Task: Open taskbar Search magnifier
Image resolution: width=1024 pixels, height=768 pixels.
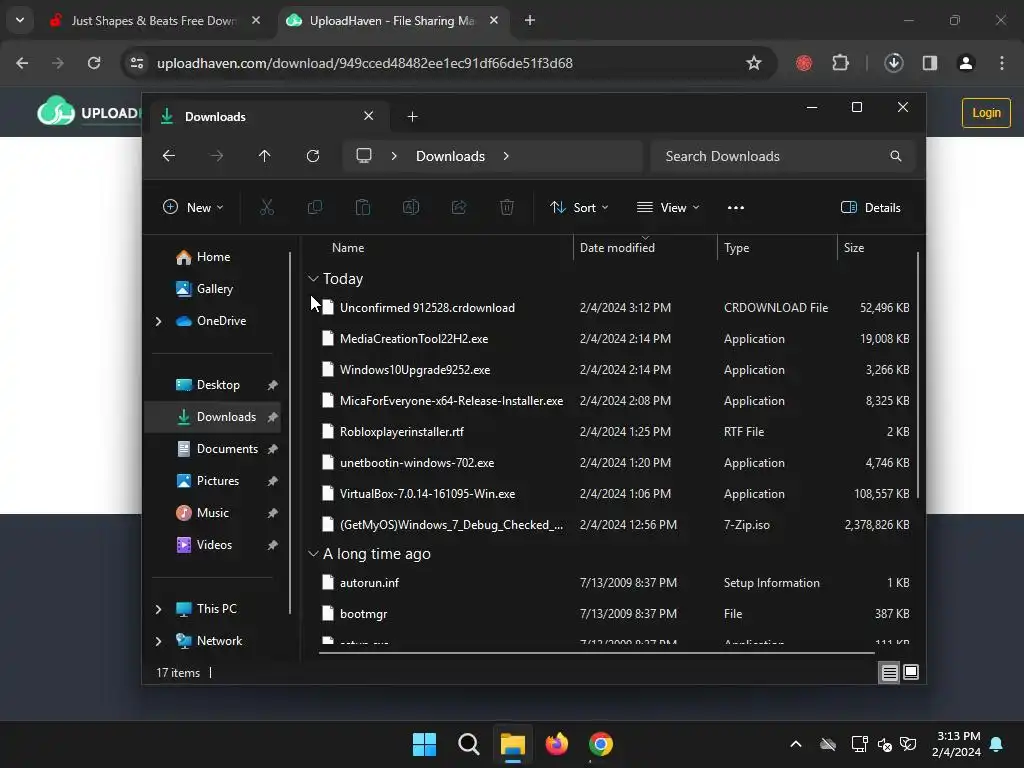Action: [468, 744]
